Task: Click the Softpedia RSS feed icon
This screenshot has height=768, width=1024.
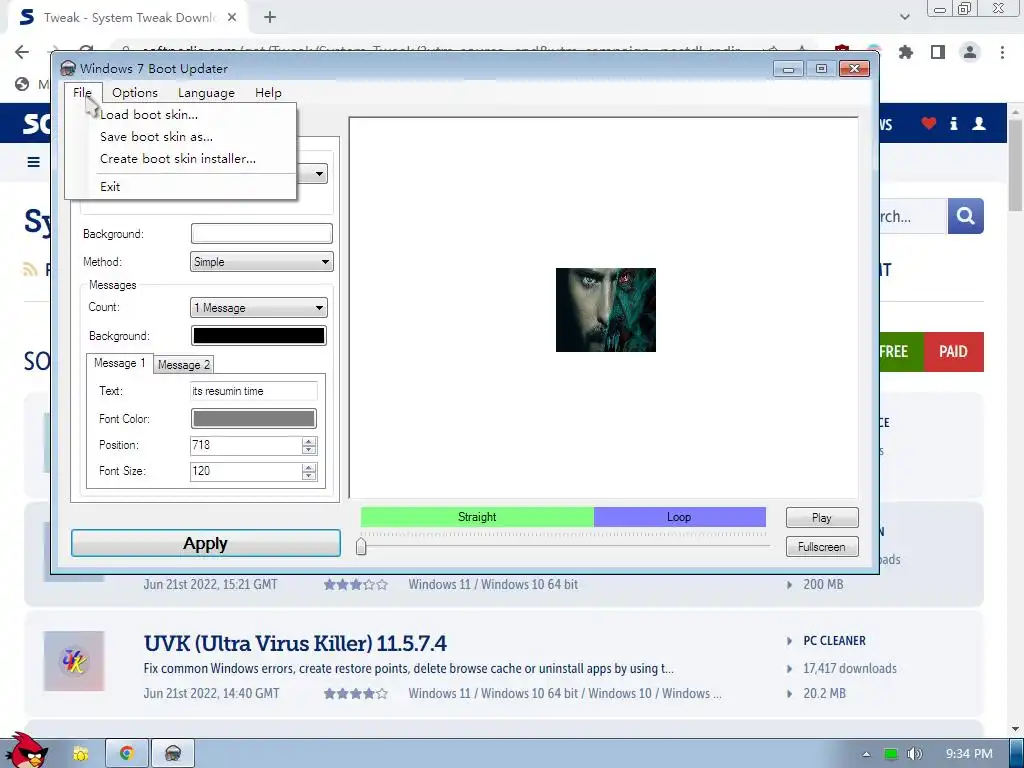Action: pyautogui.click(x=30, y=269)
